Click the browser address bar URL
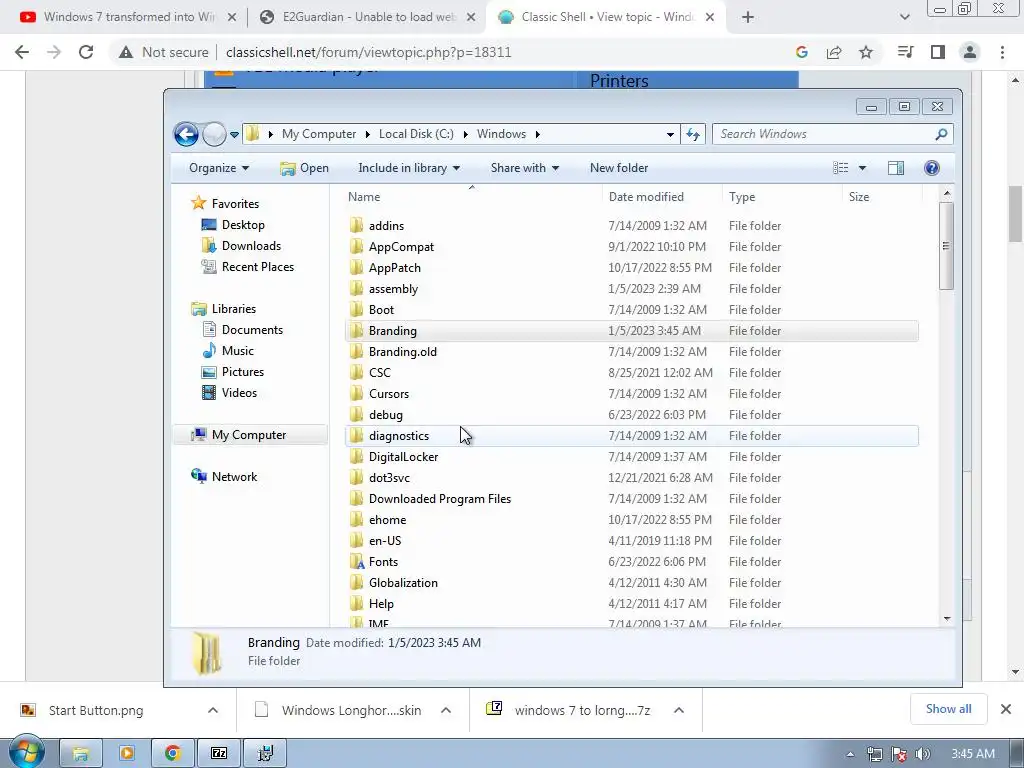This screenshot has width=1024, height=768. tap(368, 52)
